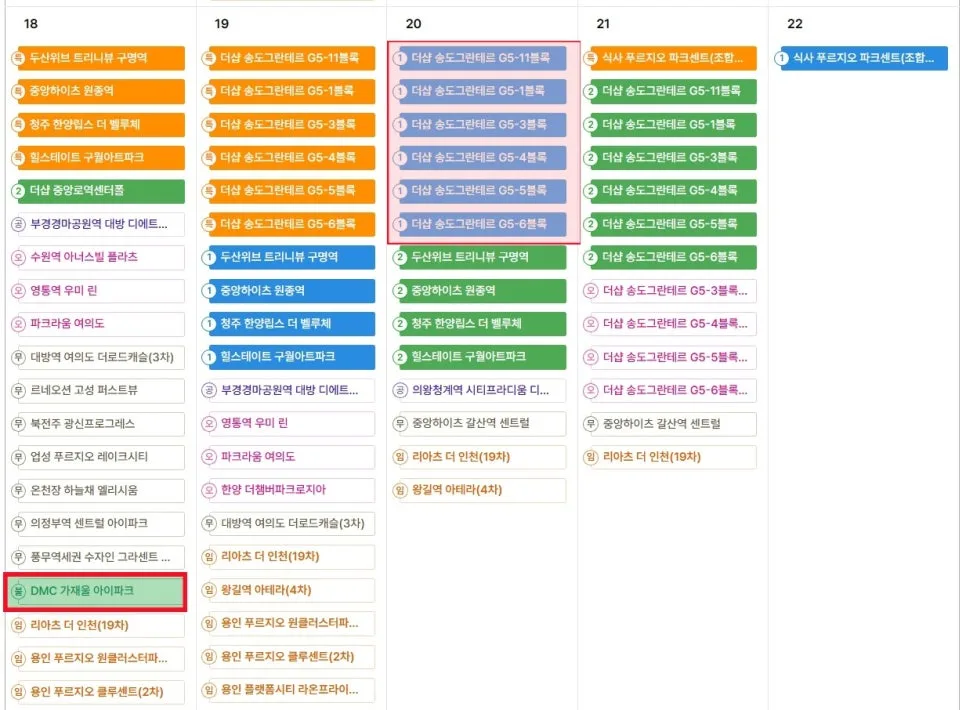
Task: Click 의왕청계역 시티프라디움 entry
Action: click(x=479, y=390)
